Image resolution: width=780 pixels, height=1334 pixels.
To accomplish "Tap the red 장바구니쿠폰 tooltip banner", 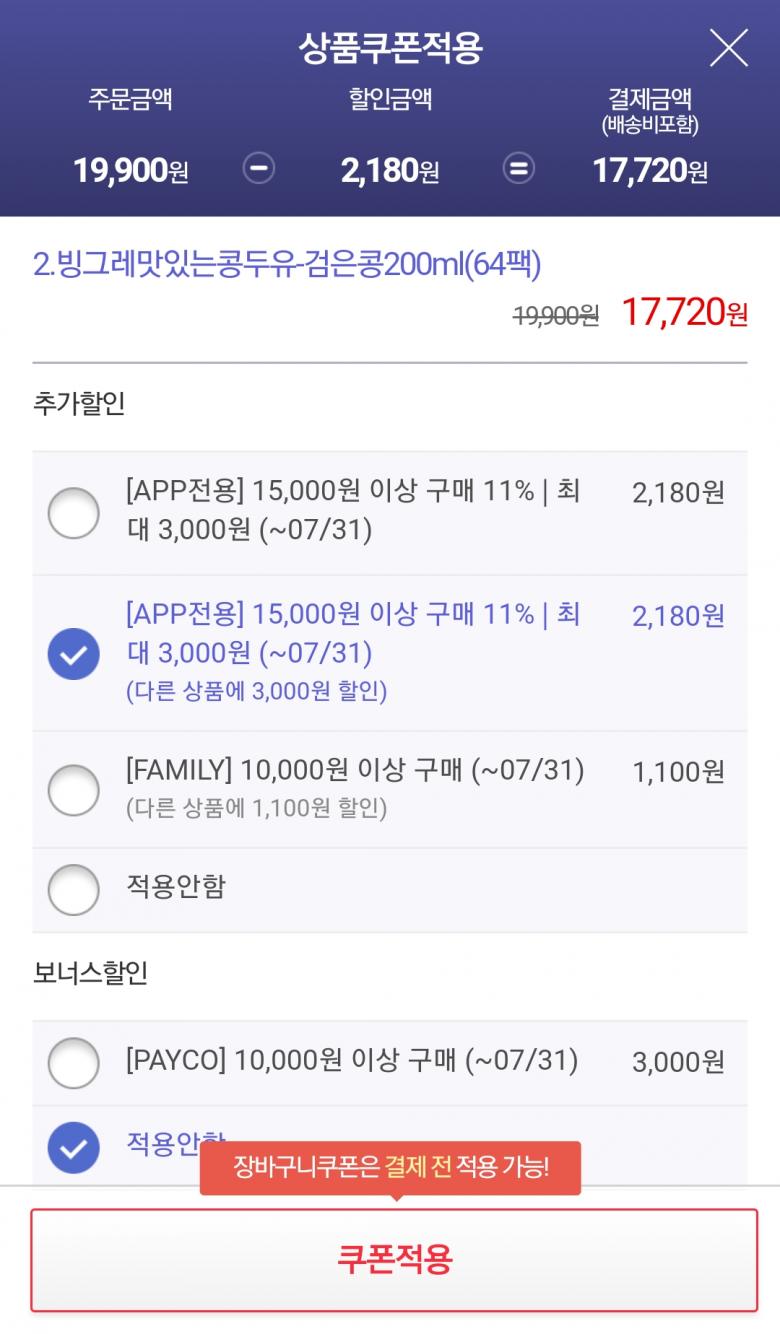I will tap(390, 1167).
